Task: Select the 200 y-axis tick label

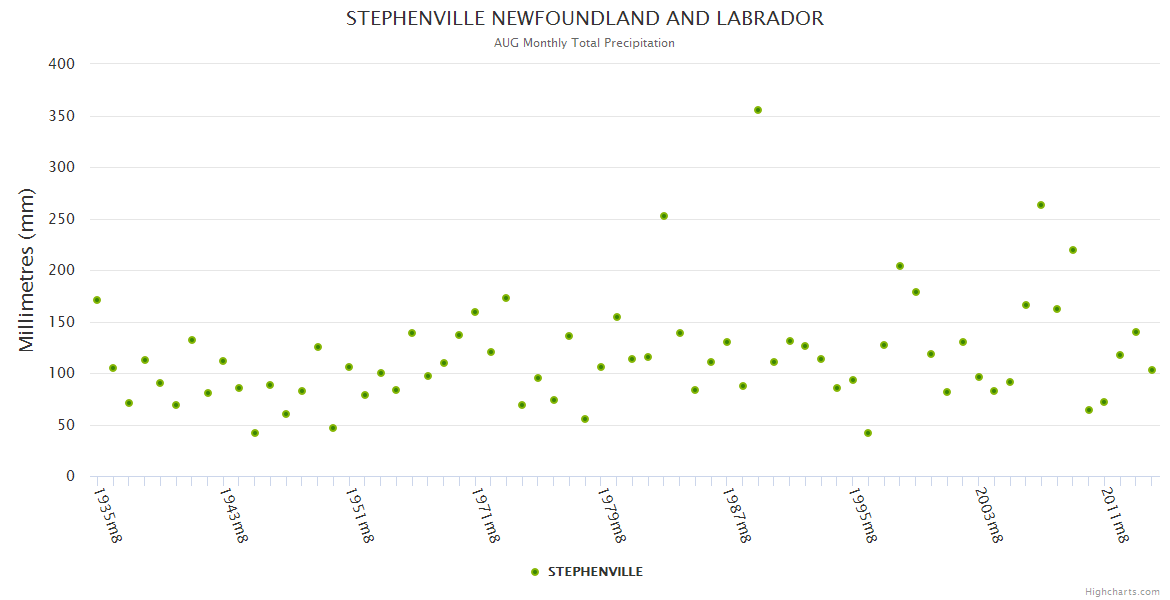Action: [x=62, y=270]
